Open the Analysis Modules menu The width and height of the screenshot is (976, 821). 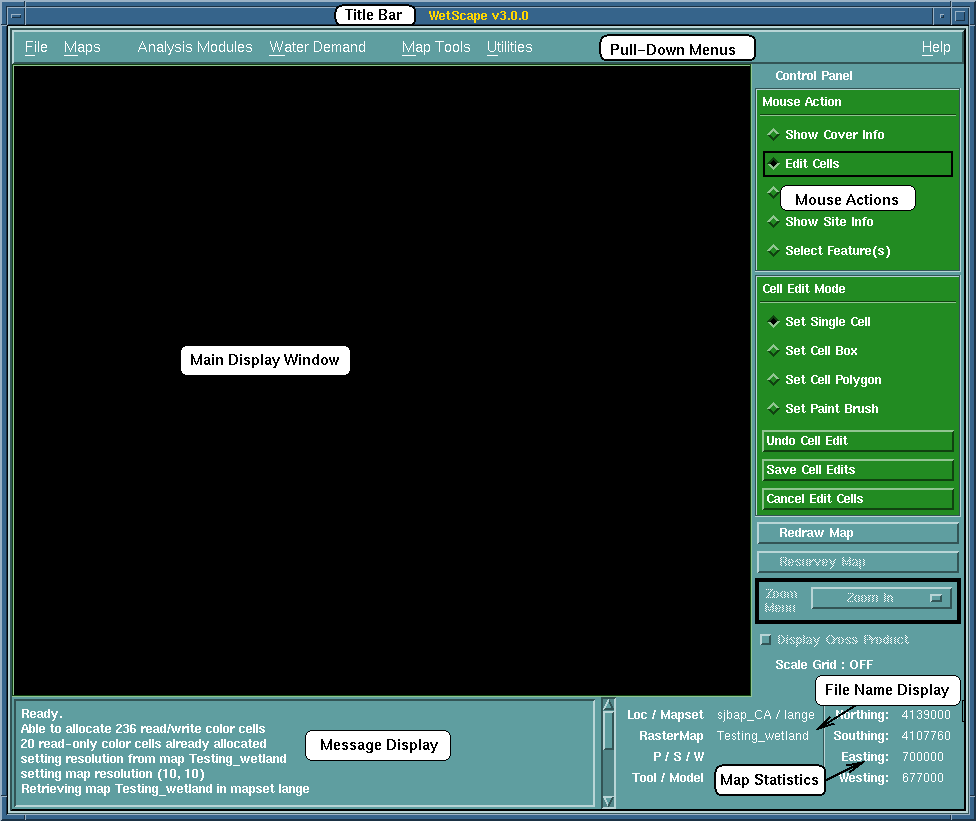(195, 47)
